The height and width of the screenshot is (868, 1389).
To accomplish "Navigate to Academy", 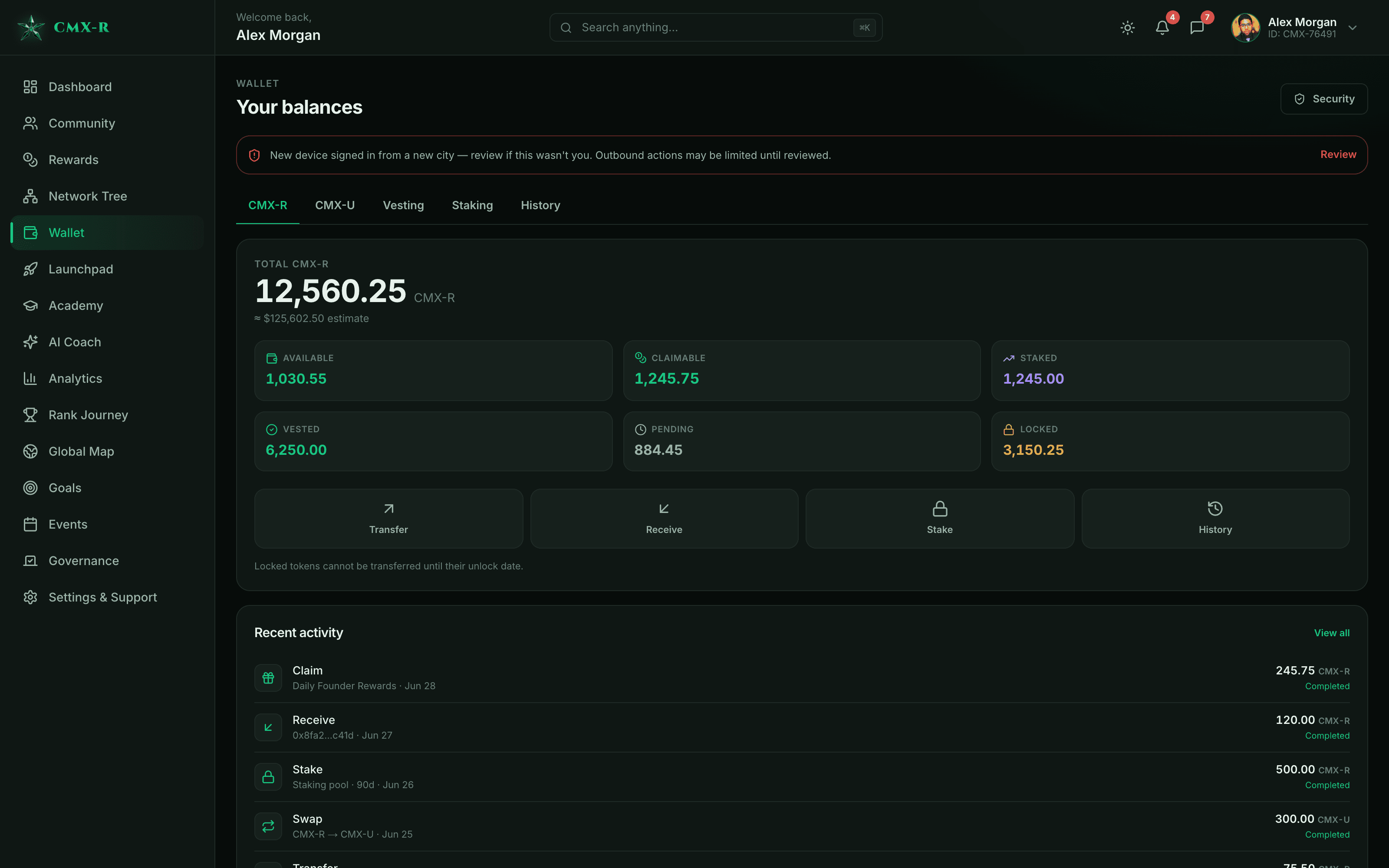I will [107, 306].
